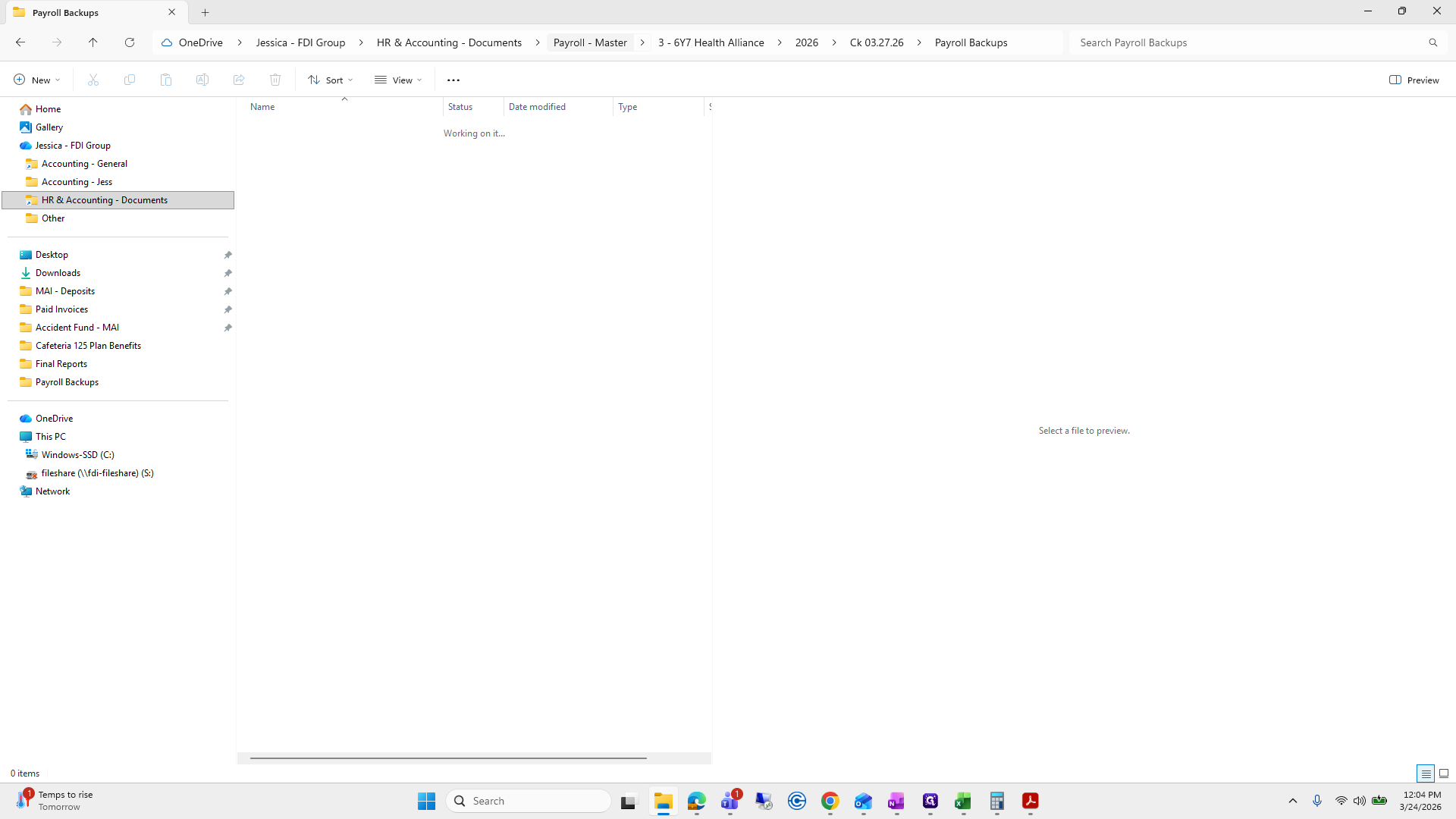Open the Sort dropdown
This screenshot has height=819, width=1456.
[331, 80]
